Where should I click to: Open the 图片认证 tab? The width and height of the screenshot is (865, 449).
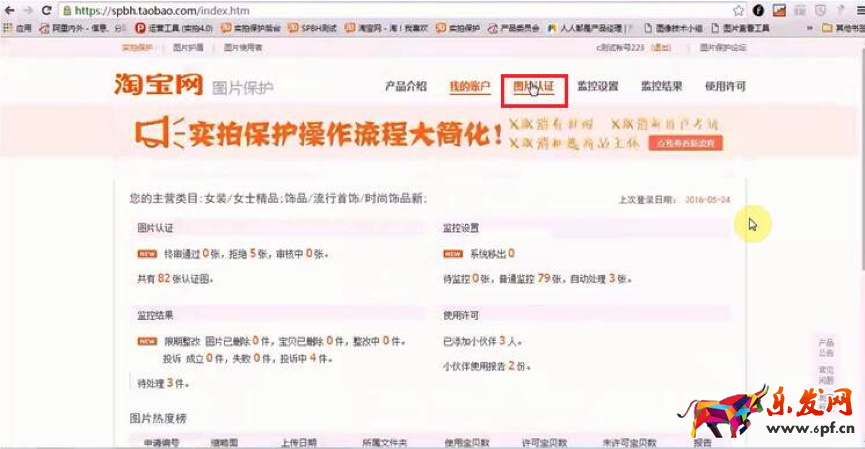533,87
